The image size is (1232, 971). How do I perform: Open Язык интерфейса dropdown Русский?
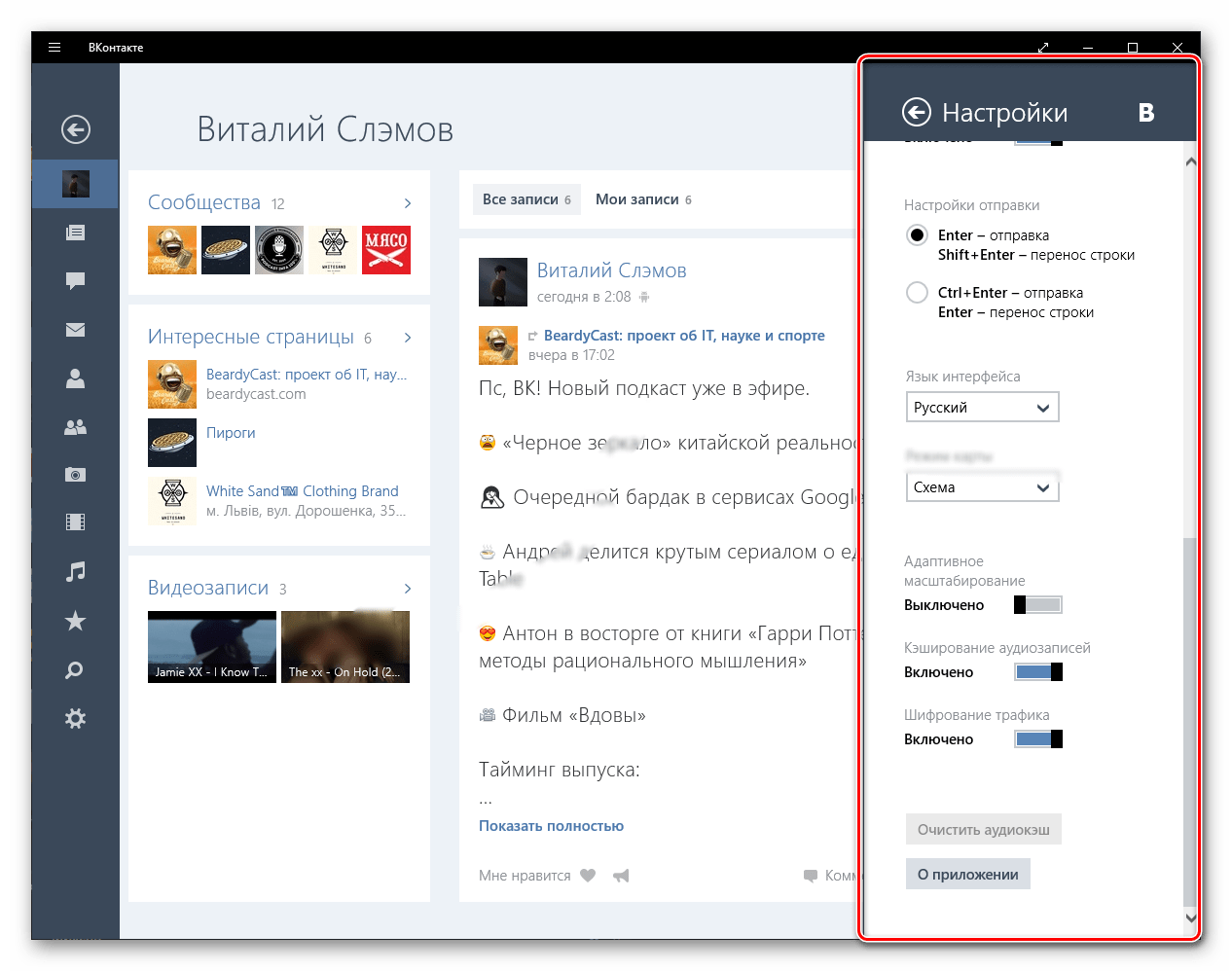coord(982,408)
